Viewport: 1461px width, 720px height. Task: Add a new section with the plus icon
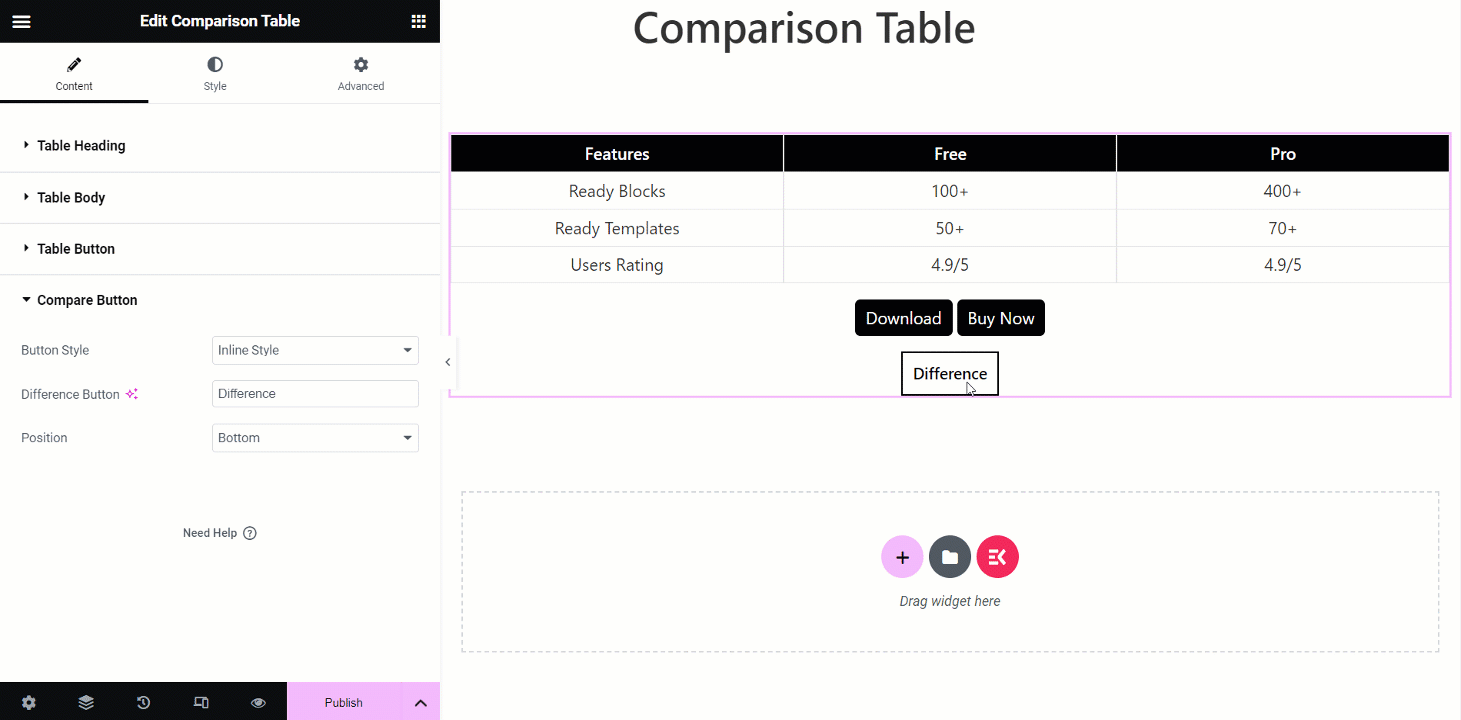[902, 557]
